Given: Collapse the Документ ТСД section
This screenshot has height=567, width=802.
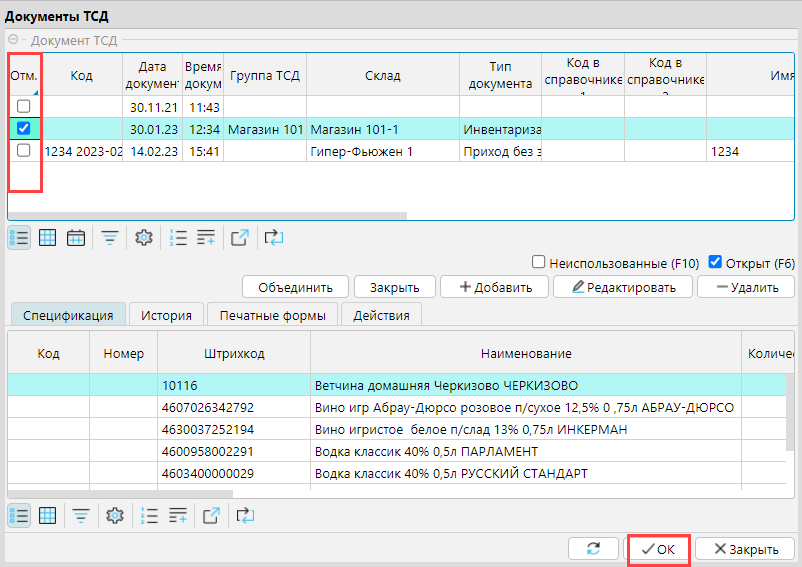Looking at the screenshot, I should point(14,41).
